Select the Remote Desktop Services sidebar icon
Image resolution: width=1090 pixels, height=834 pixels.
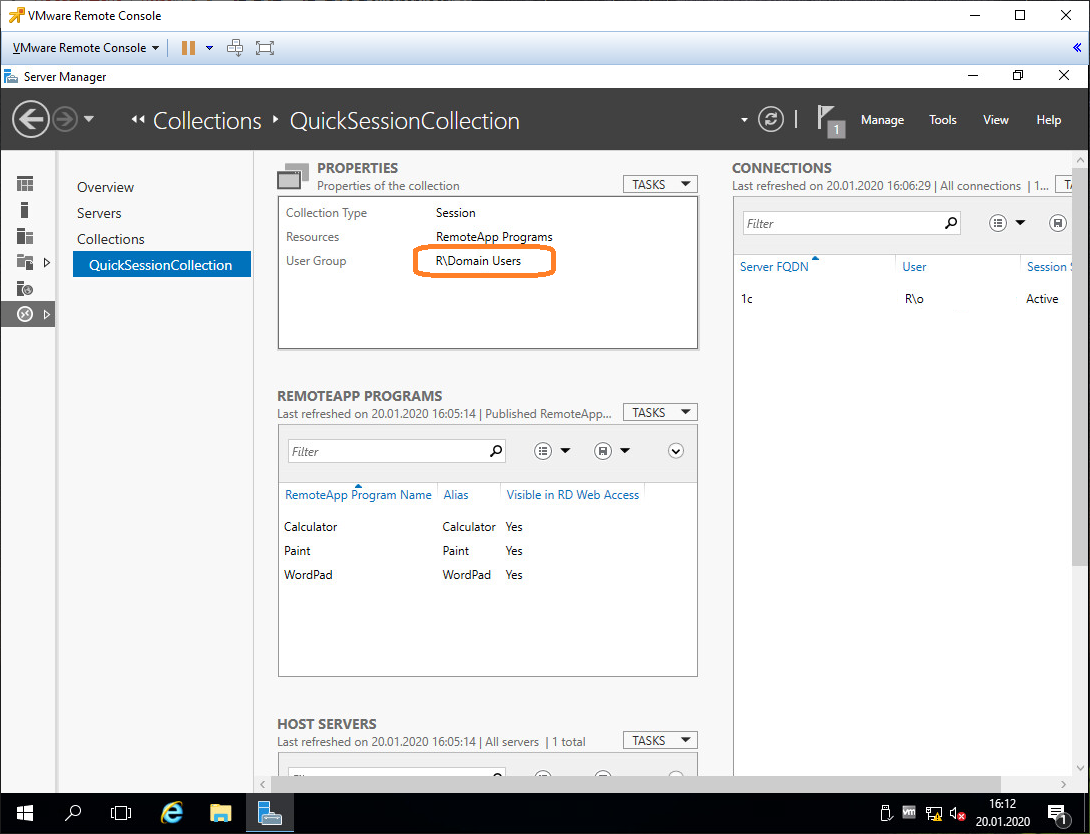coord(25,314)
